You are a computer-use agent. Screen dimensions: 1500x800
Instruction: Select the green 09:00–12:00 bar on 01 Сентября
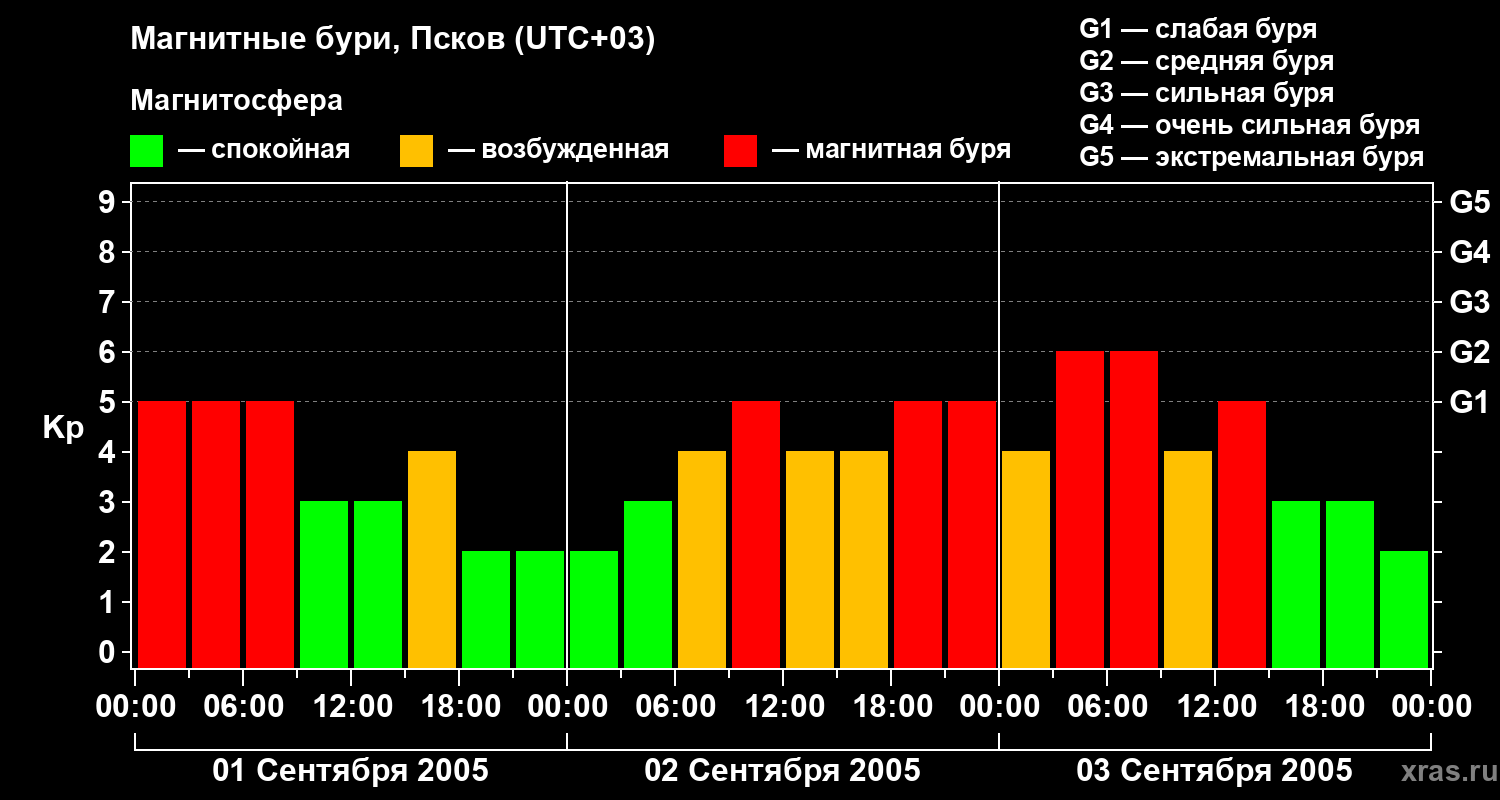(x=324, y=584)
